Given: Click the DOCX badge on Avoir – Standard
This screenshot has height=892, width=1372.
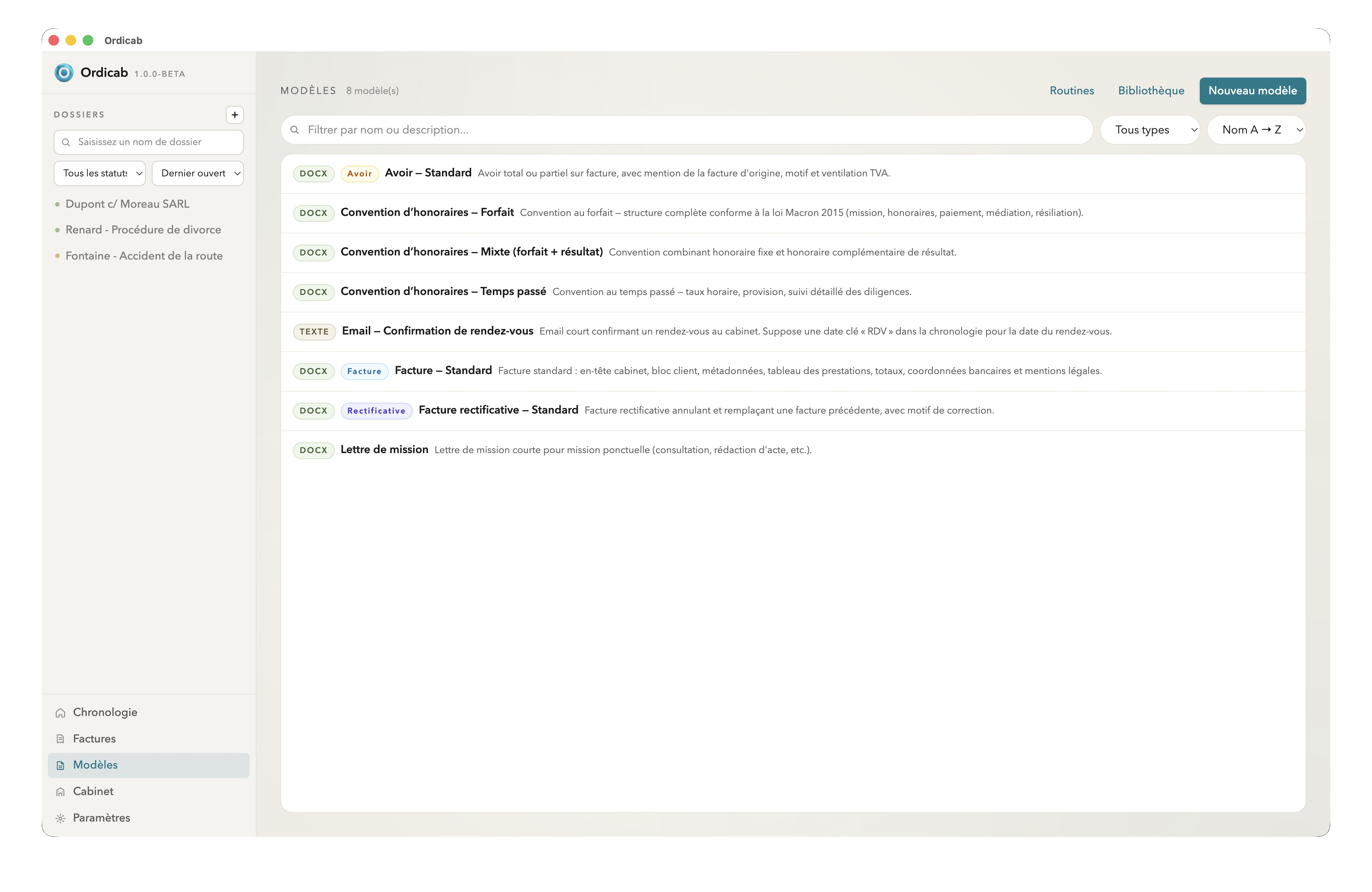Looking at the screenshot, I should [314, 173].
